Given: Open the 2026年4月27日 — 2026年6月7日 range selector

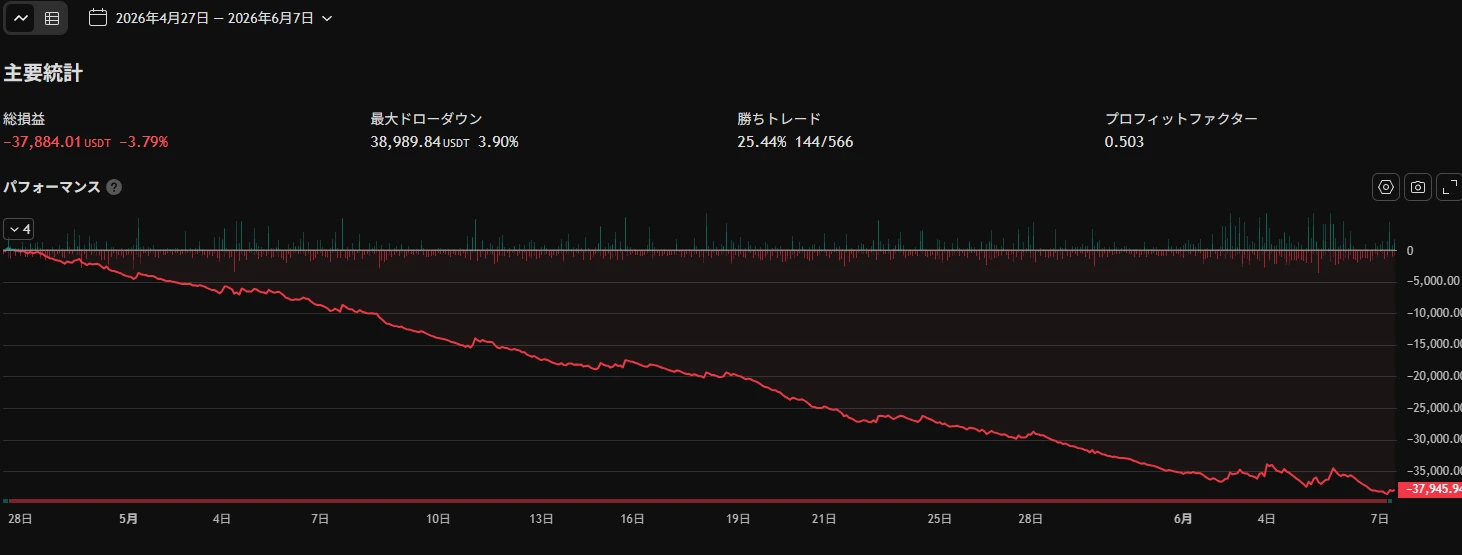Looking at the screenshot, I should (213, 18).
